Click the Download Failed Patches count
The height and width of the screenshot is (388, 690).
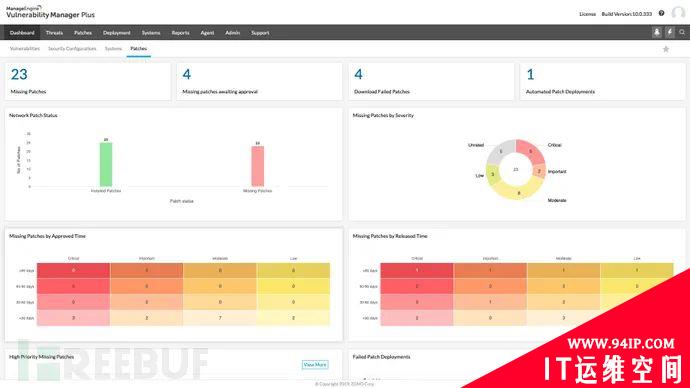(359, 74)
